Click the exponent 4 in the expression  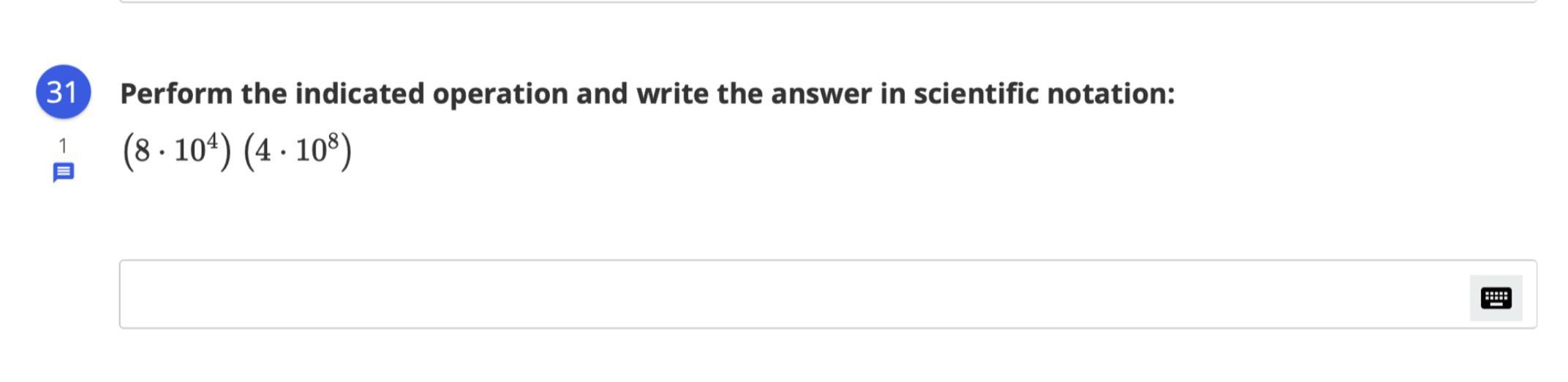[x=212, y=141]
